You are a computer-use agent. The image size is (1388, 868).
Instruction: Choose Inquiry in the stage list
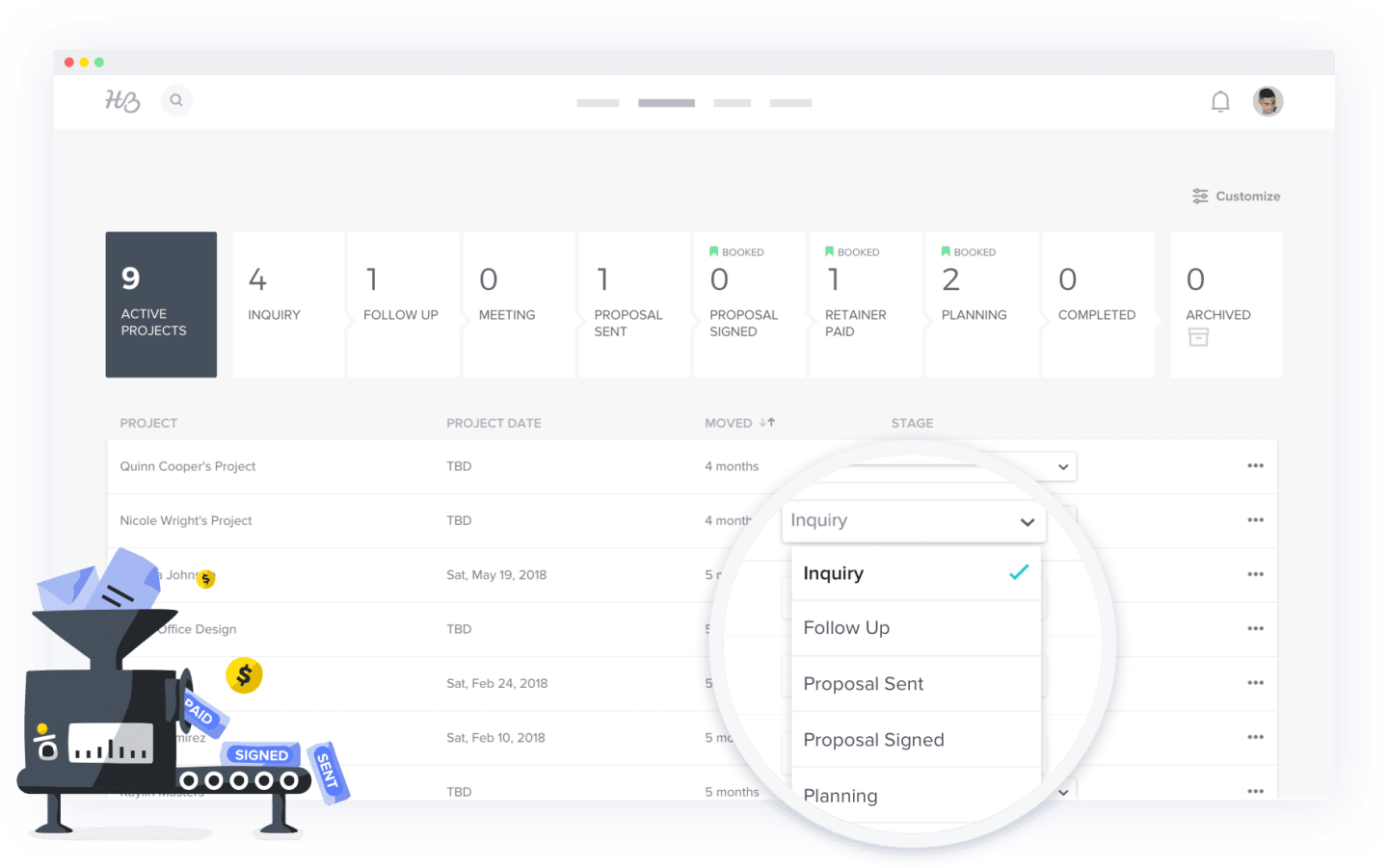916,573
